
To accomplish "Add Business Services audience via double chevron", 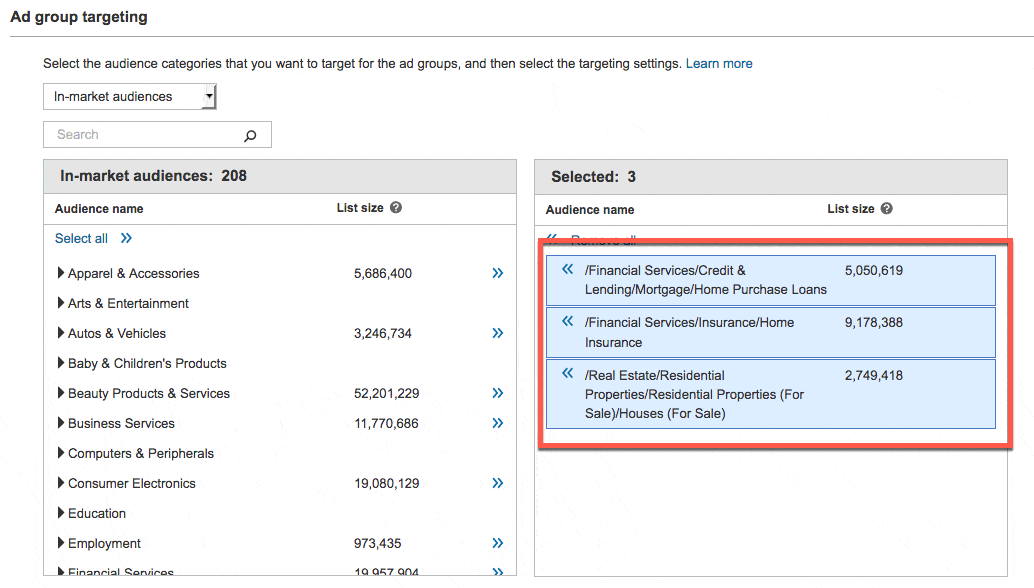I will (x=497, y=423).
